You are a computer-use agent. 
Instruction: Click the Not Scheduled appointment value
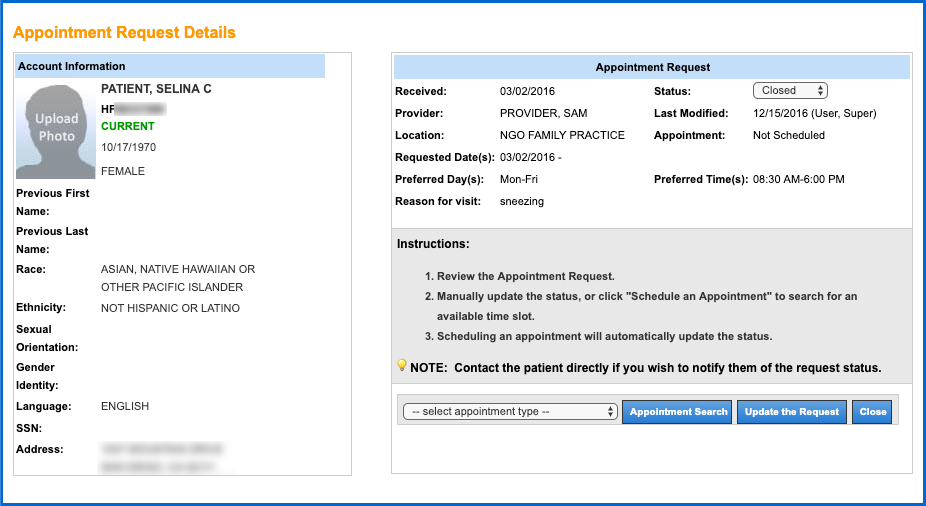coord(788,135)
